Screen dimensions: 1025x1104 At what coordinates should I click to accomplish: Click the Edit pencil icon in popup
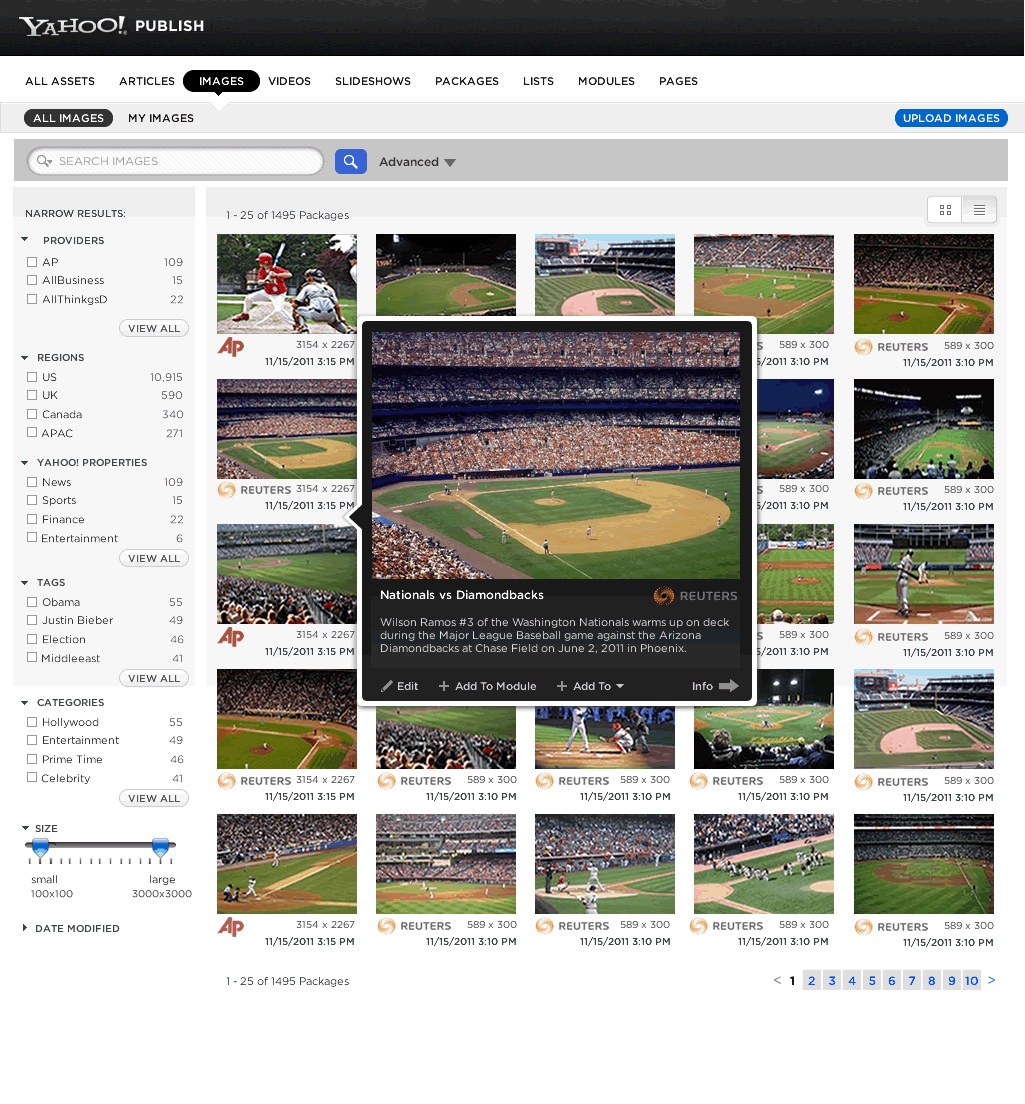[386, 686]
